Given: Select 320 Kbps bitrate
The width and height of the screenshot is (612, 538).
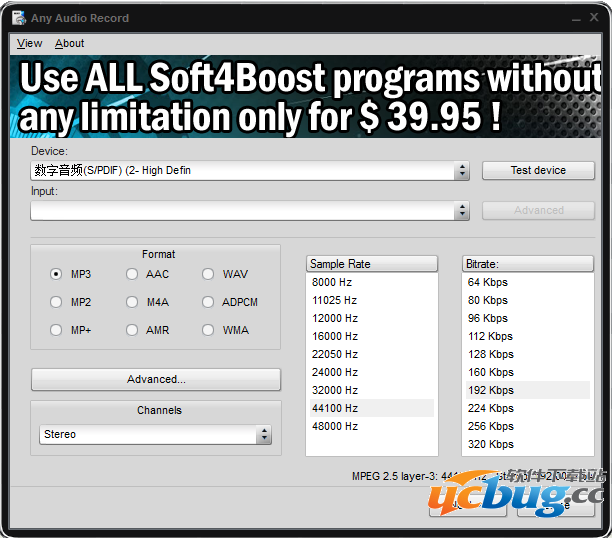Looking at the screenshot, I should [490, 444].
